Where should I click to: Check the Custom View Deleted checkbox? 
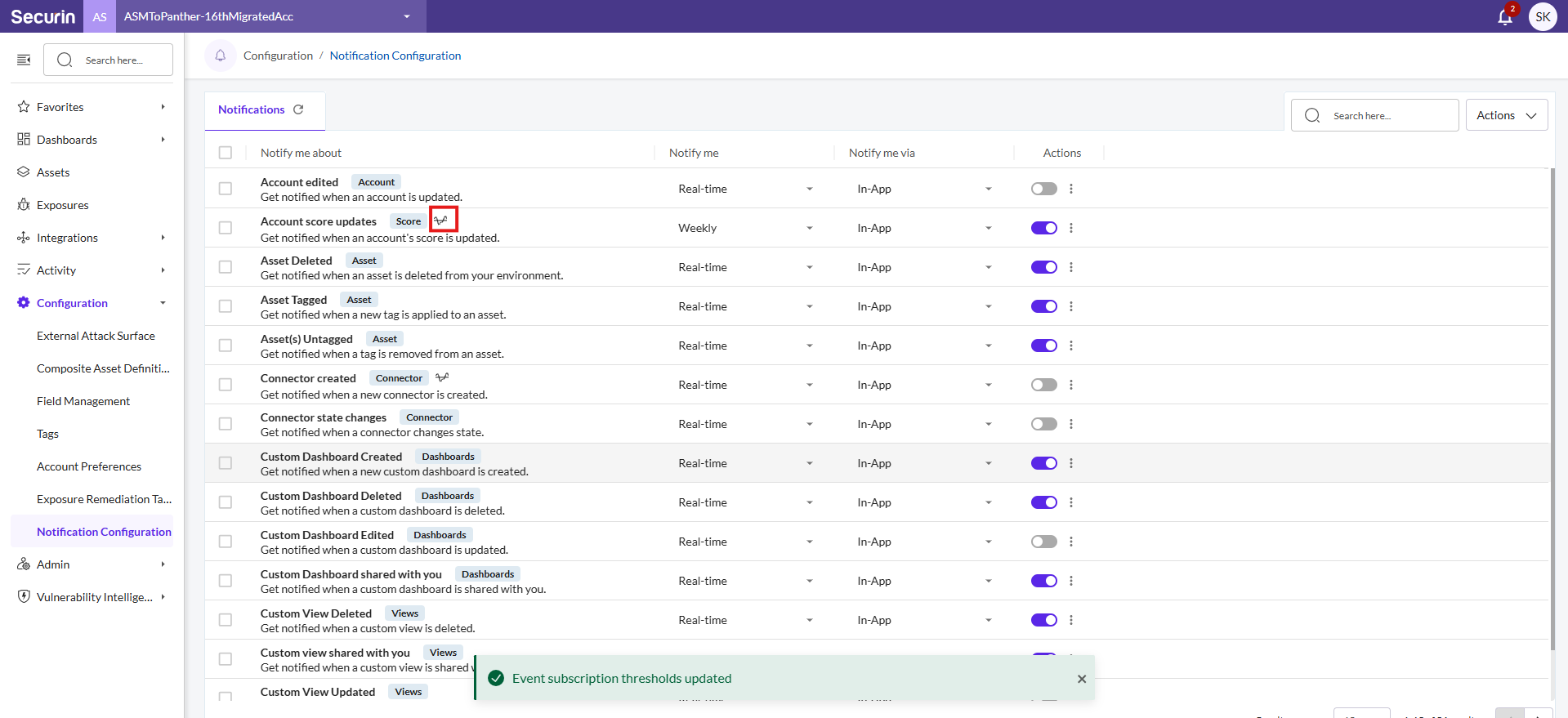pos(226,620)
